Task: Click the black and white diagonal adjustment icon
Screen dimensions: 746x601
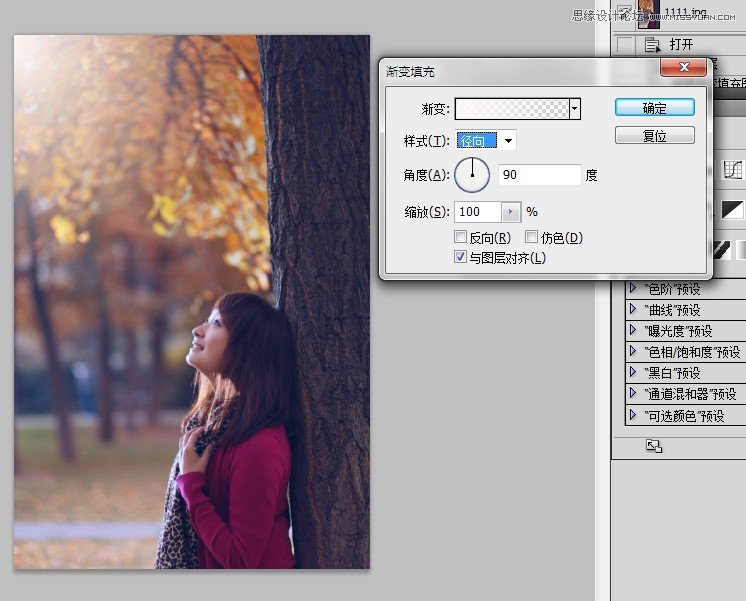Action: (732, 209)
